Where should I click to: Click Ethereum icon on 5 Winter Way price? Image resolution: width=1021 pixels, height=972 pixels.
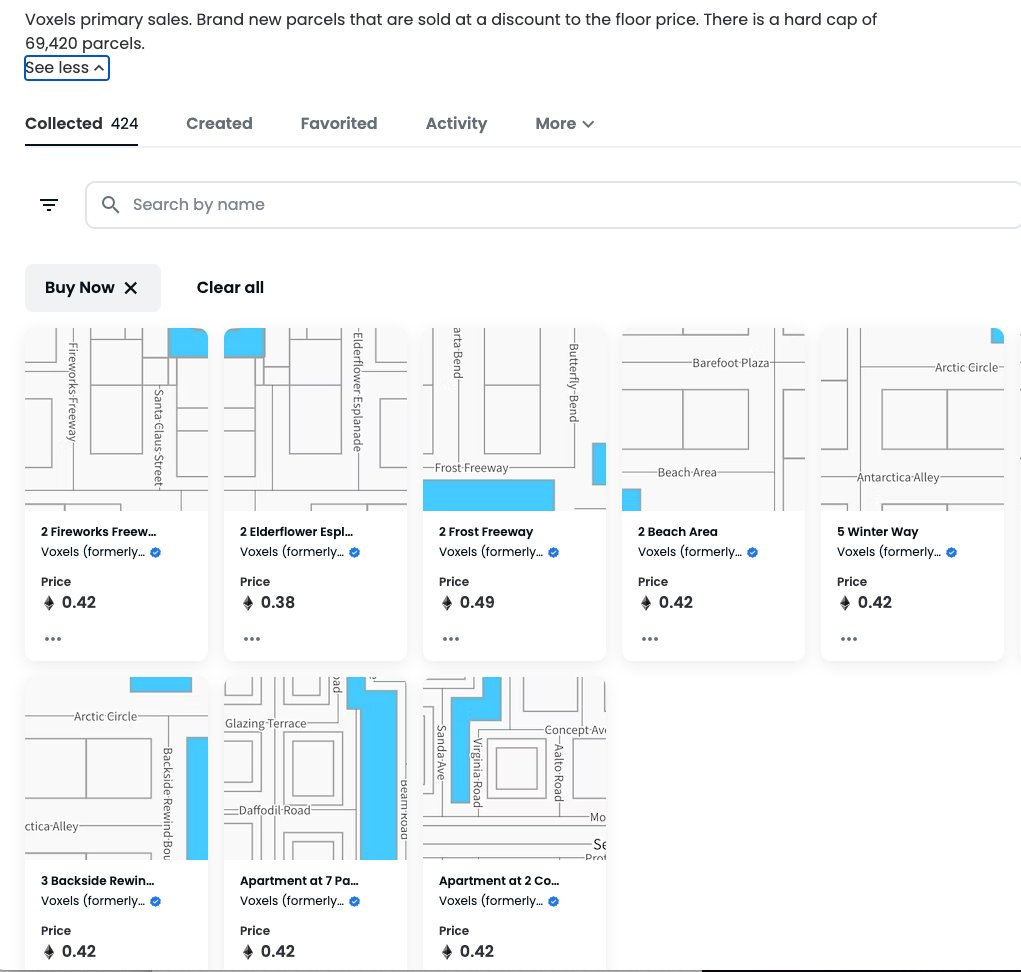[x=845, y=603]
